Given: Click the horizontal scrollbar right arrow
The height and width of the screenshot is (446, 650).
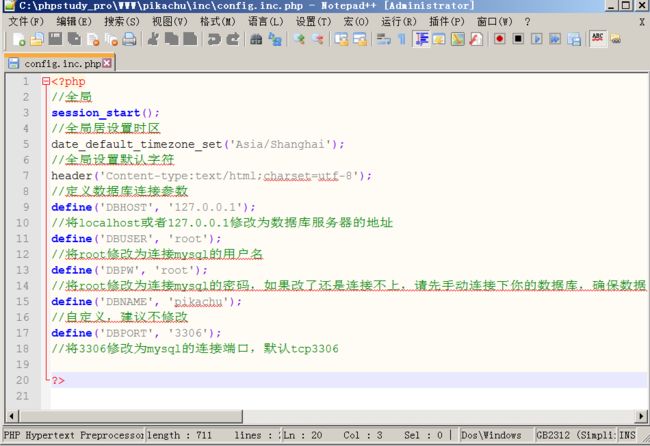Looking at the screenshot, I should pos(641,416).
